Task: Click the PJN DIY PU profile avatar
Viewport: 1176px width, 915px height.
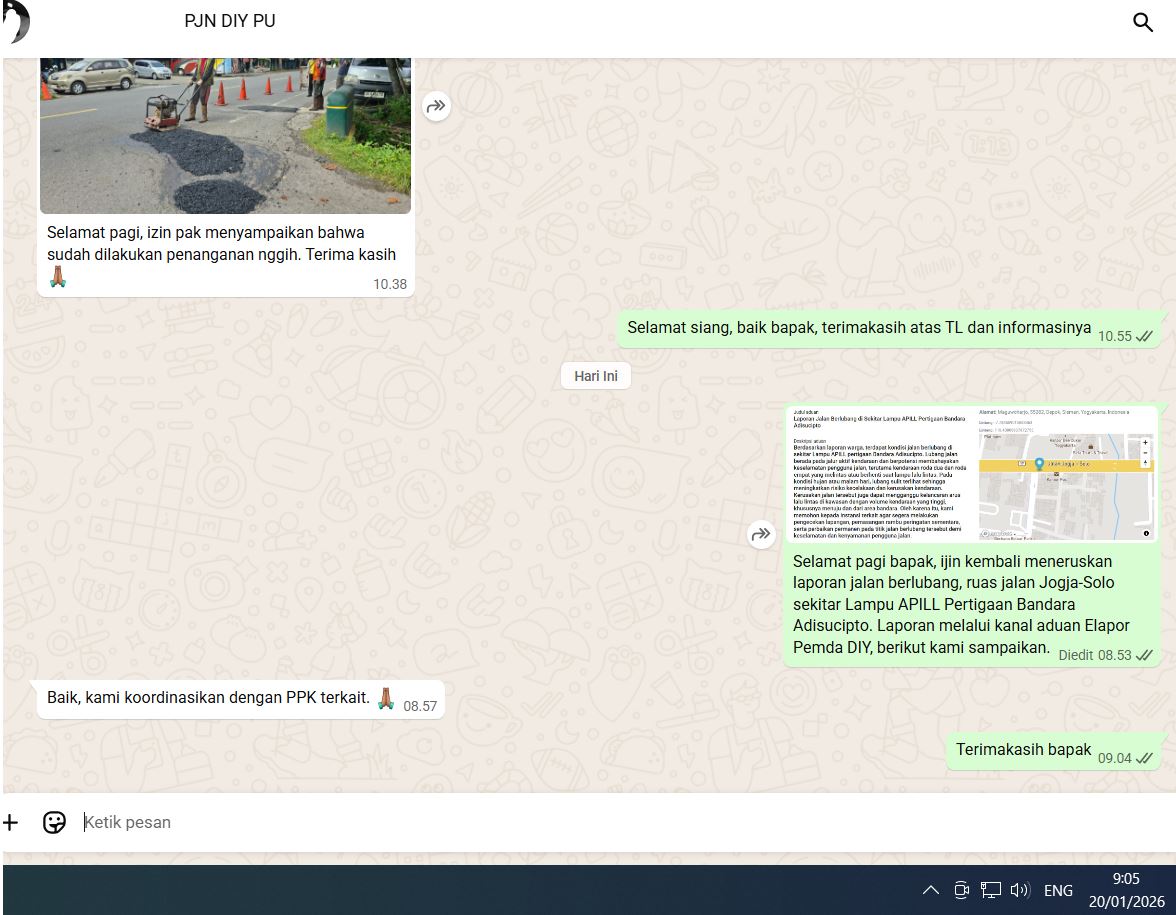Action: [x=16, y=22]
